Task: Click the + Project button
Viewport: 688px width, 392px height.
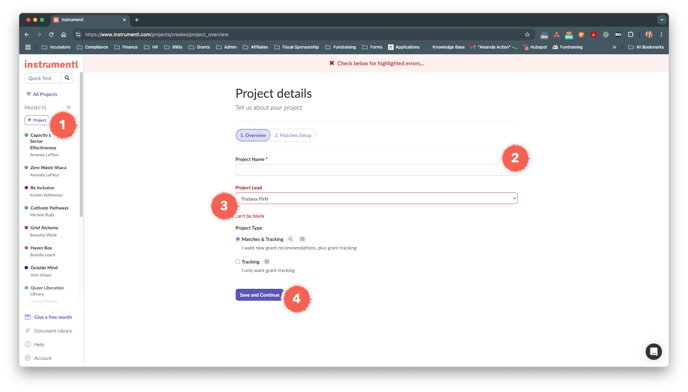Action: [x=37, y=120]
